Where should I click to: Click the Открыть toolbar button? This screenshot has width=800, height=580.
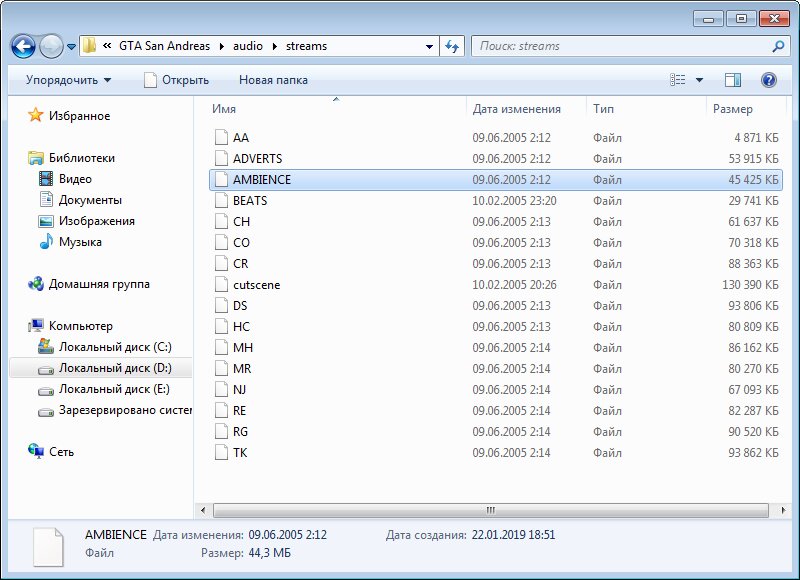coord(177,80)
